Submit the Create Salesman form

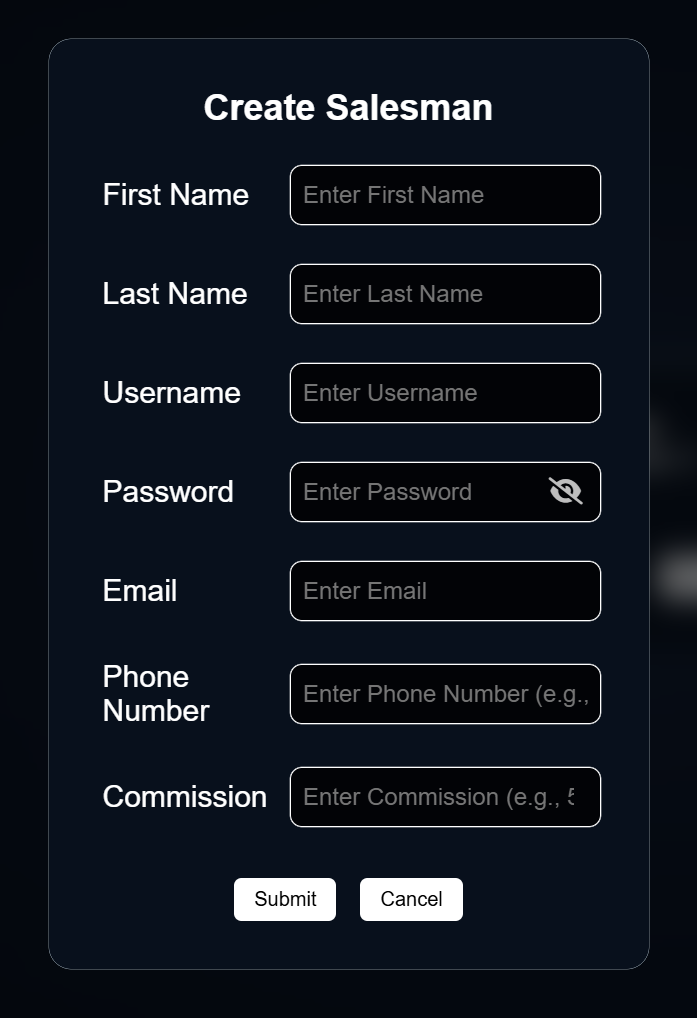click(x=285, y=899)
